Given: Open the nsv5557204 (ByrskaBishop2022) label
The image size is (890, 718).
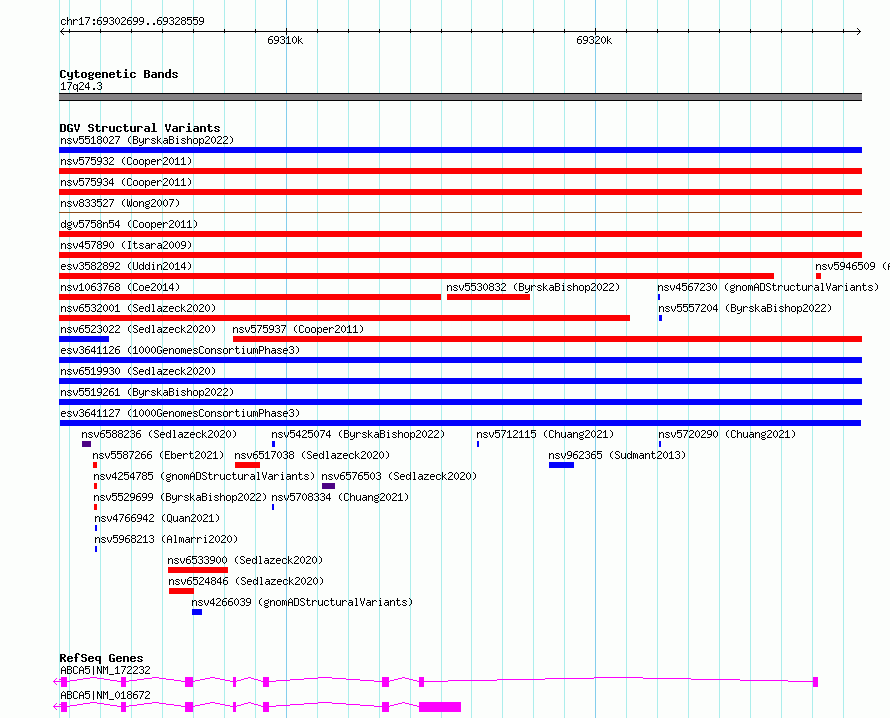Looking at the screenshot, I should pos(745,308).
